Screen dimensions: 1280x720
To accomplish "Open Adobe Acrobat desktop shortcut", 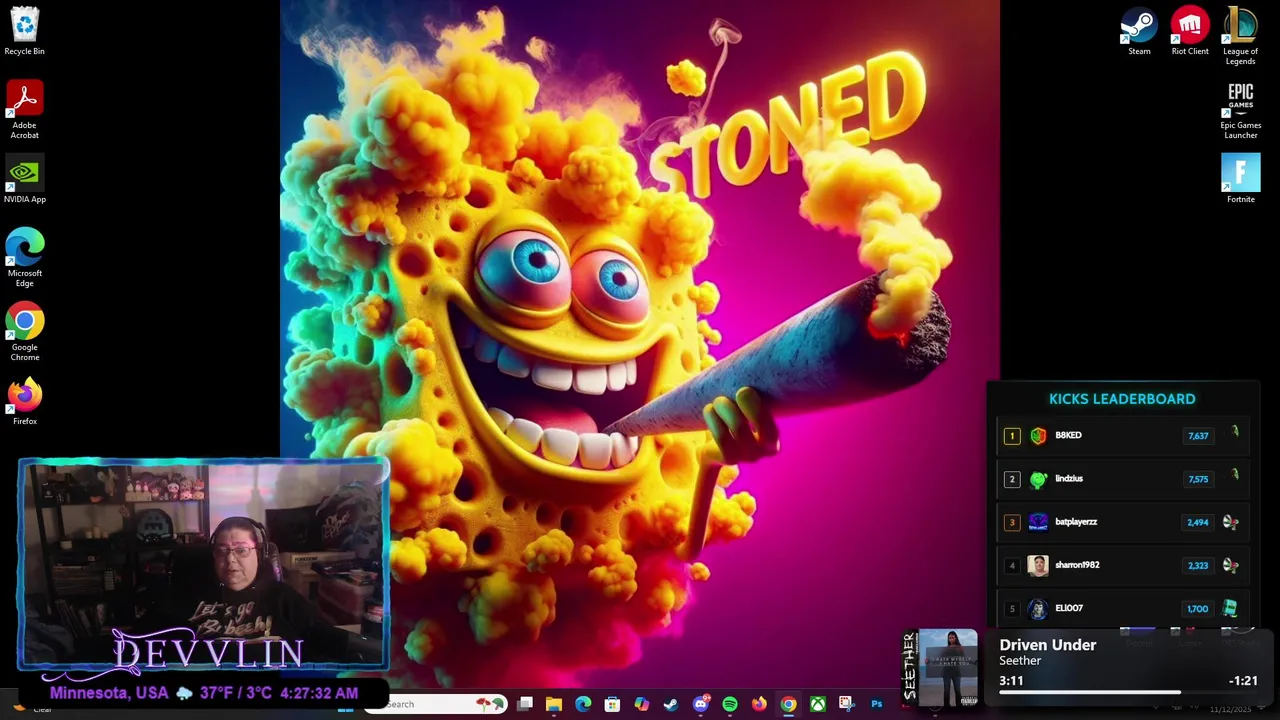I will tap(24, 109).
